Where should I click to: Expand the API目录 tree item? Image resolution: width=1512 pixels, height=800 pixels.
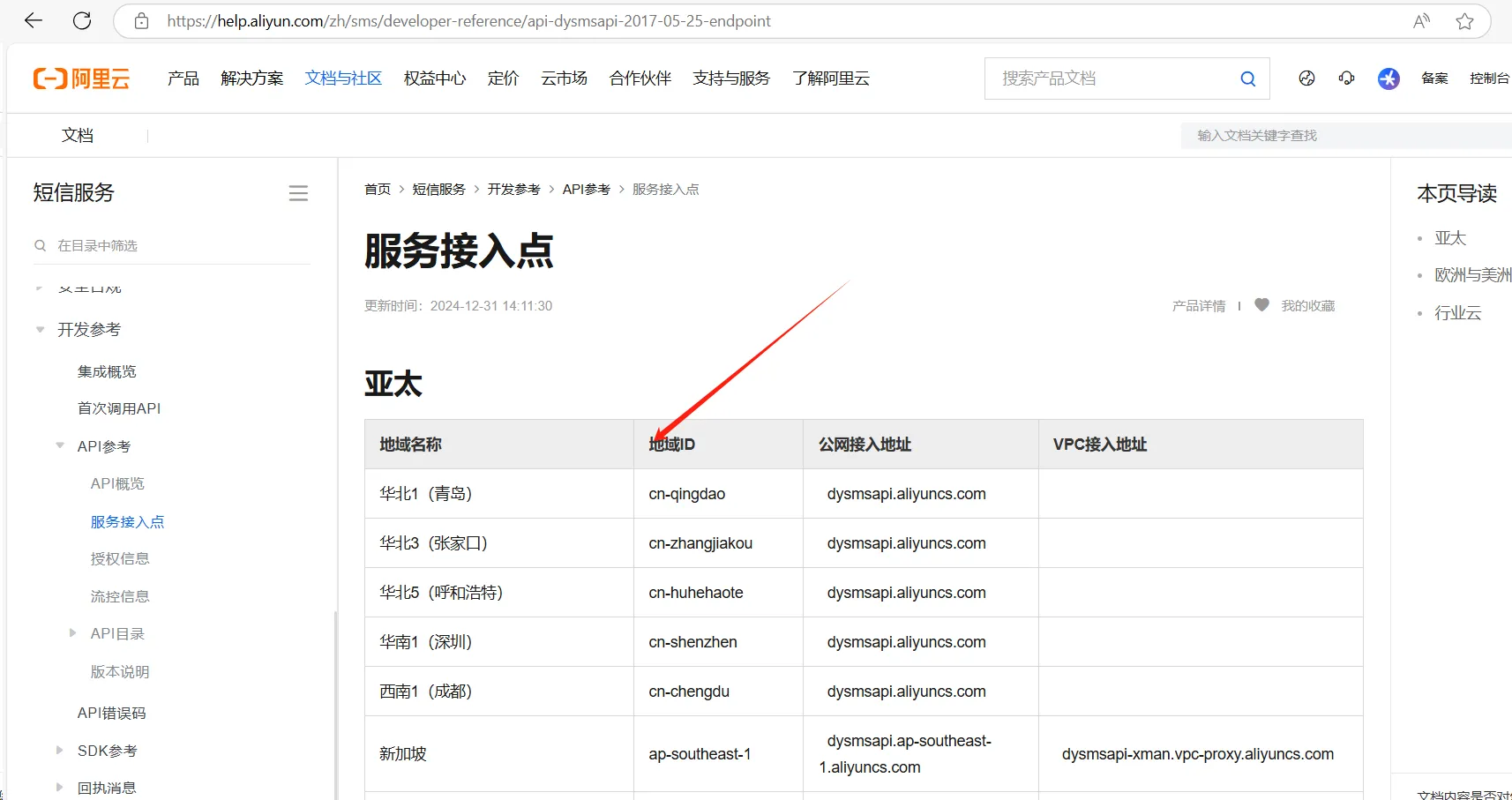point(73,633)
